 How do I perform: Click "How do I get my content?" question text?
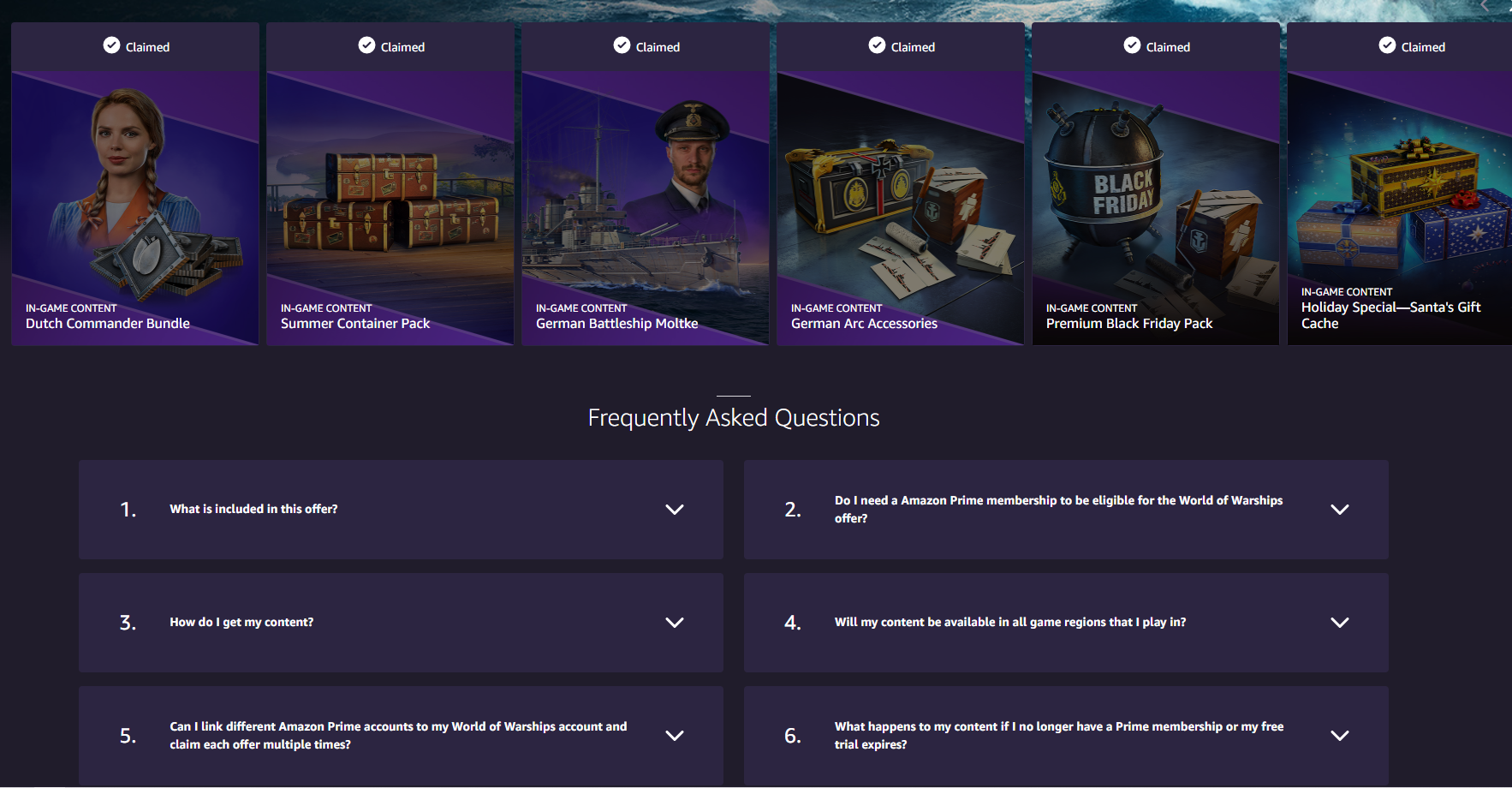(x=241, y=623)
